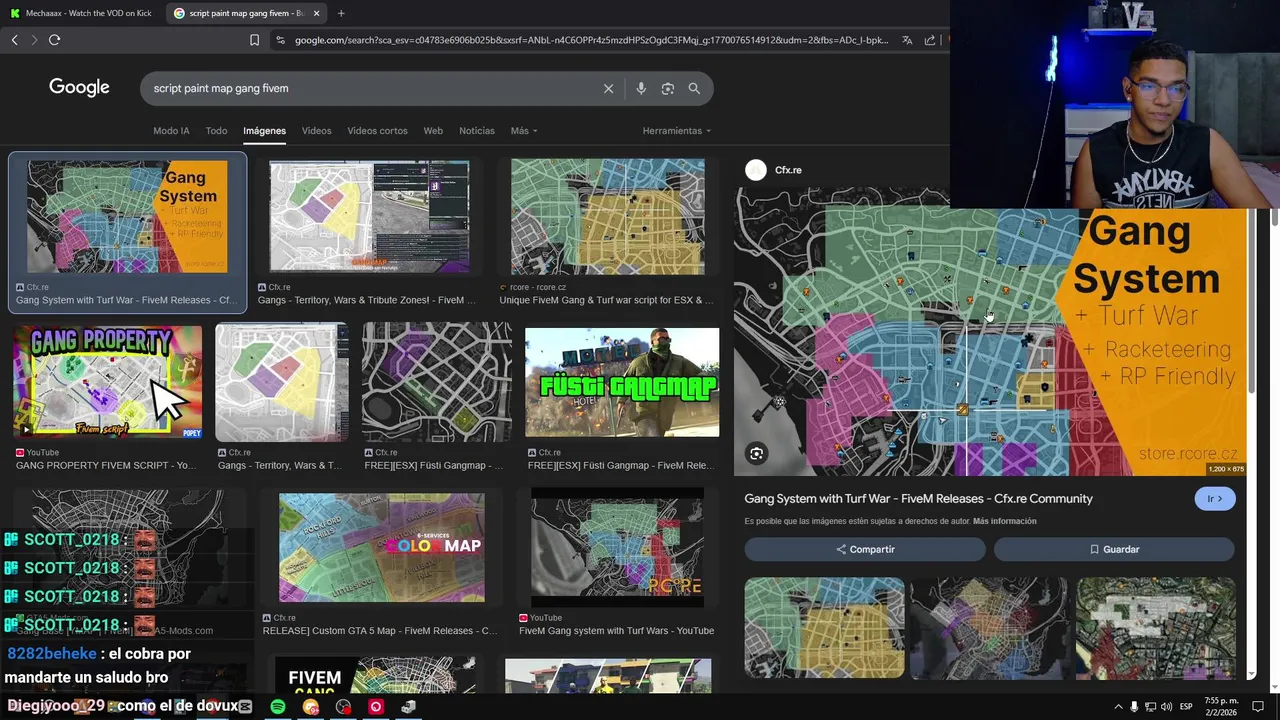Click the share icon in the address bar

pyautogui.click(x=930, y=40)
